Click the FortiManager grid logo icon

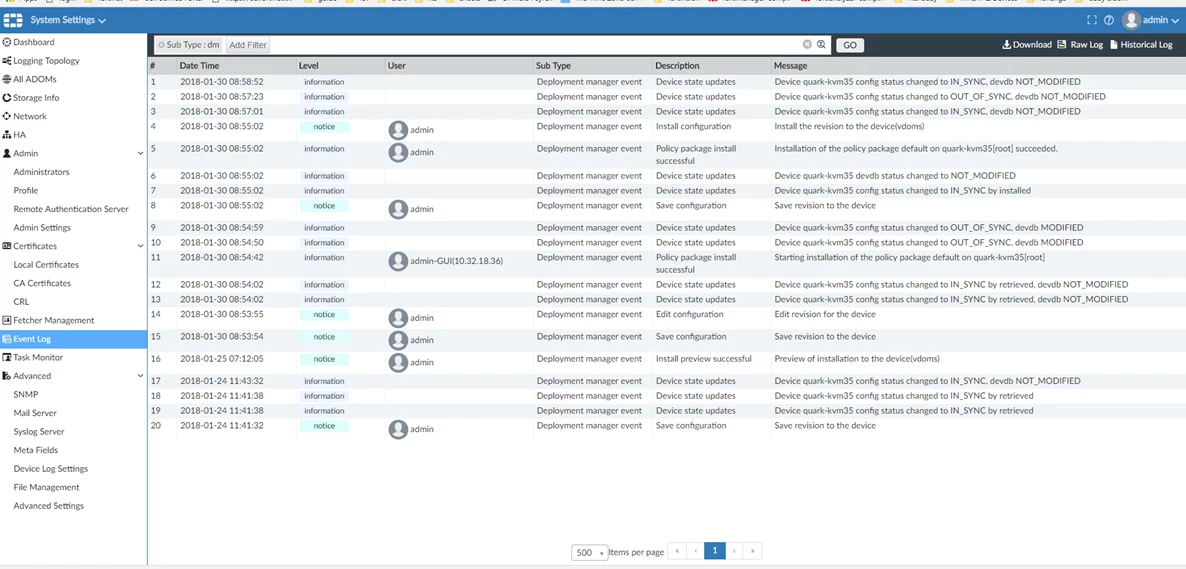(x=13, y=20)
